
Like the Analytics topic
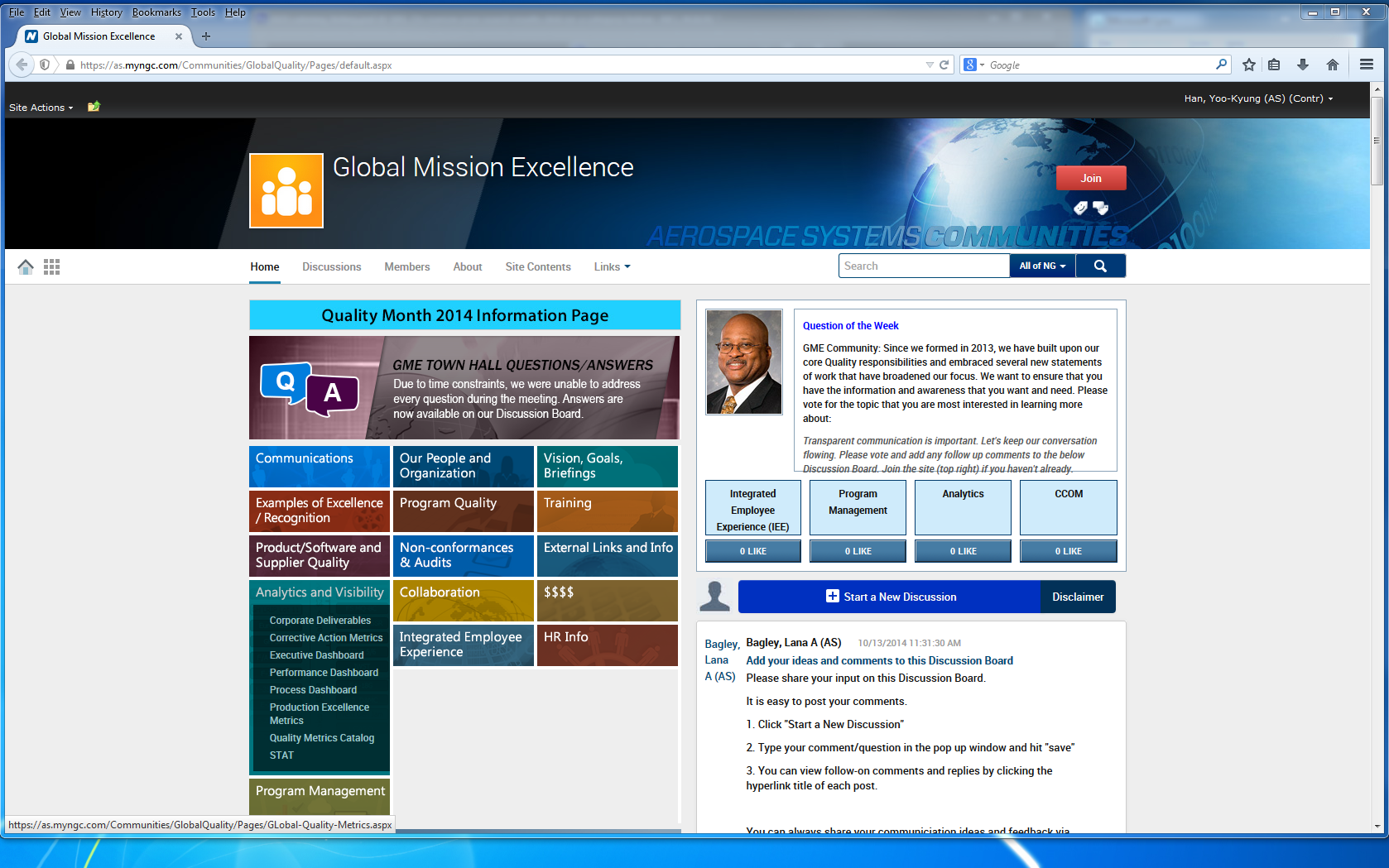(x=963, y=551)
